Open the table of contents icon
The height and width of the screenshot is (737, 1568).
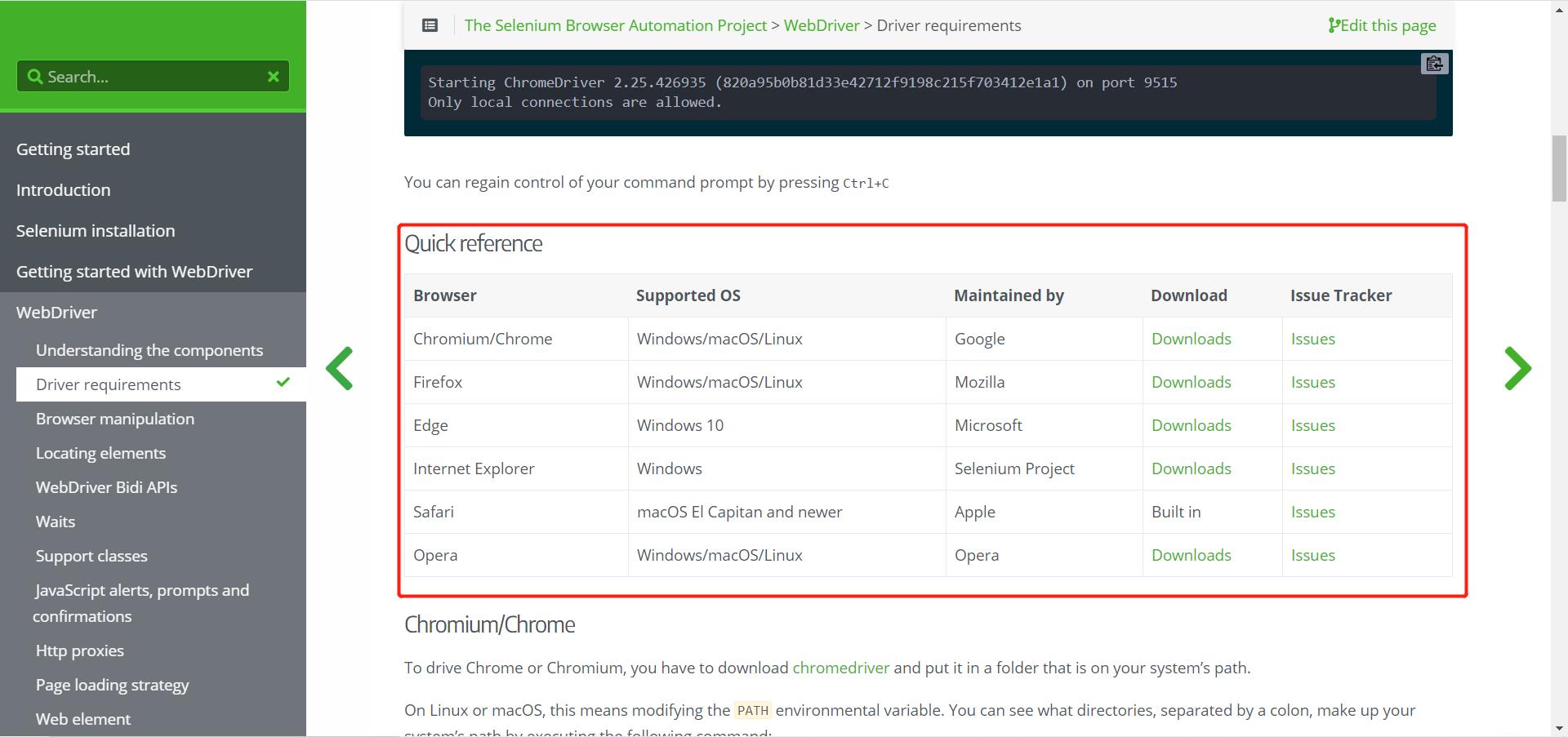click(x=430, y=25)
